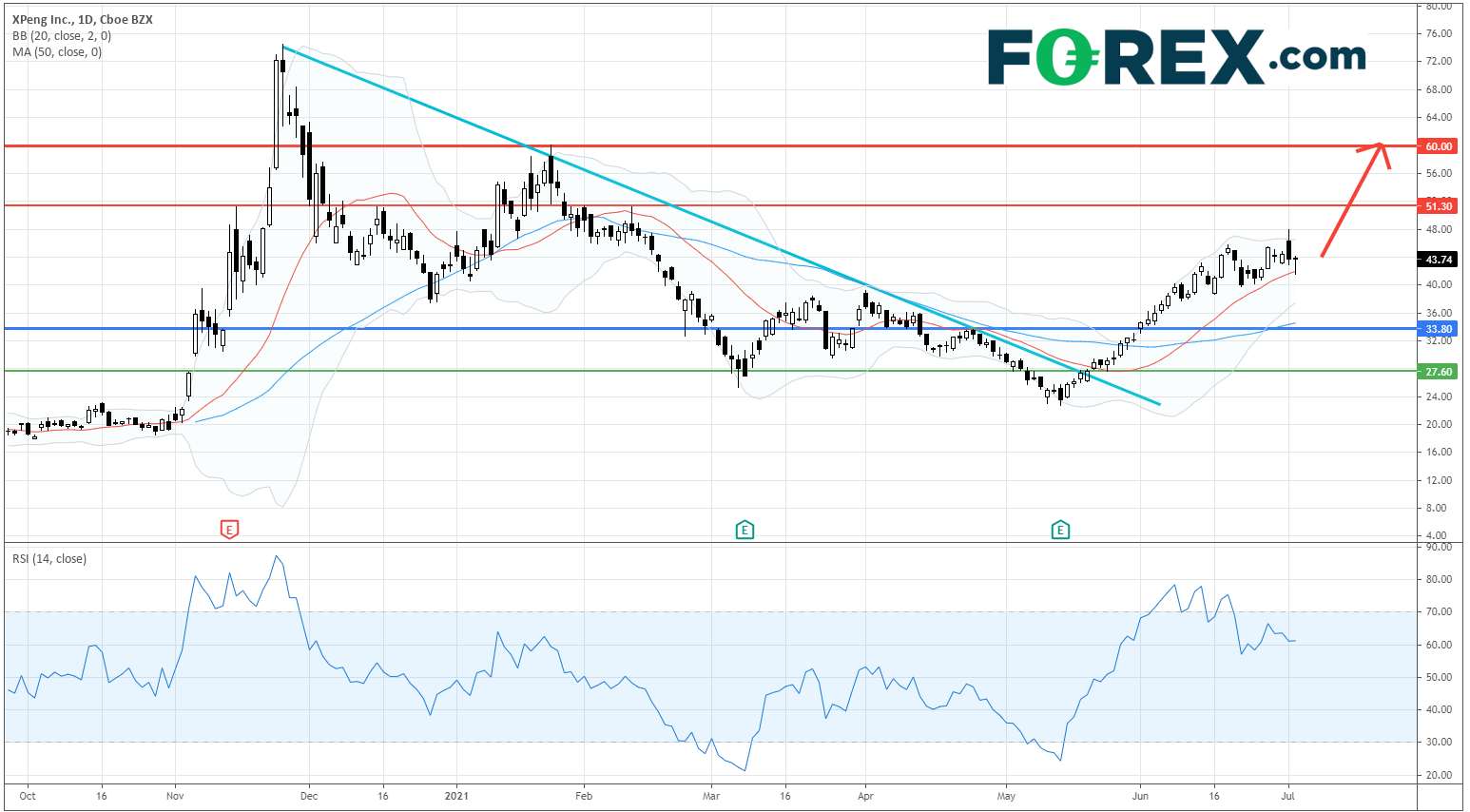
Task: Click the MA (50, close, 0) indicator label
Action: 57,52
